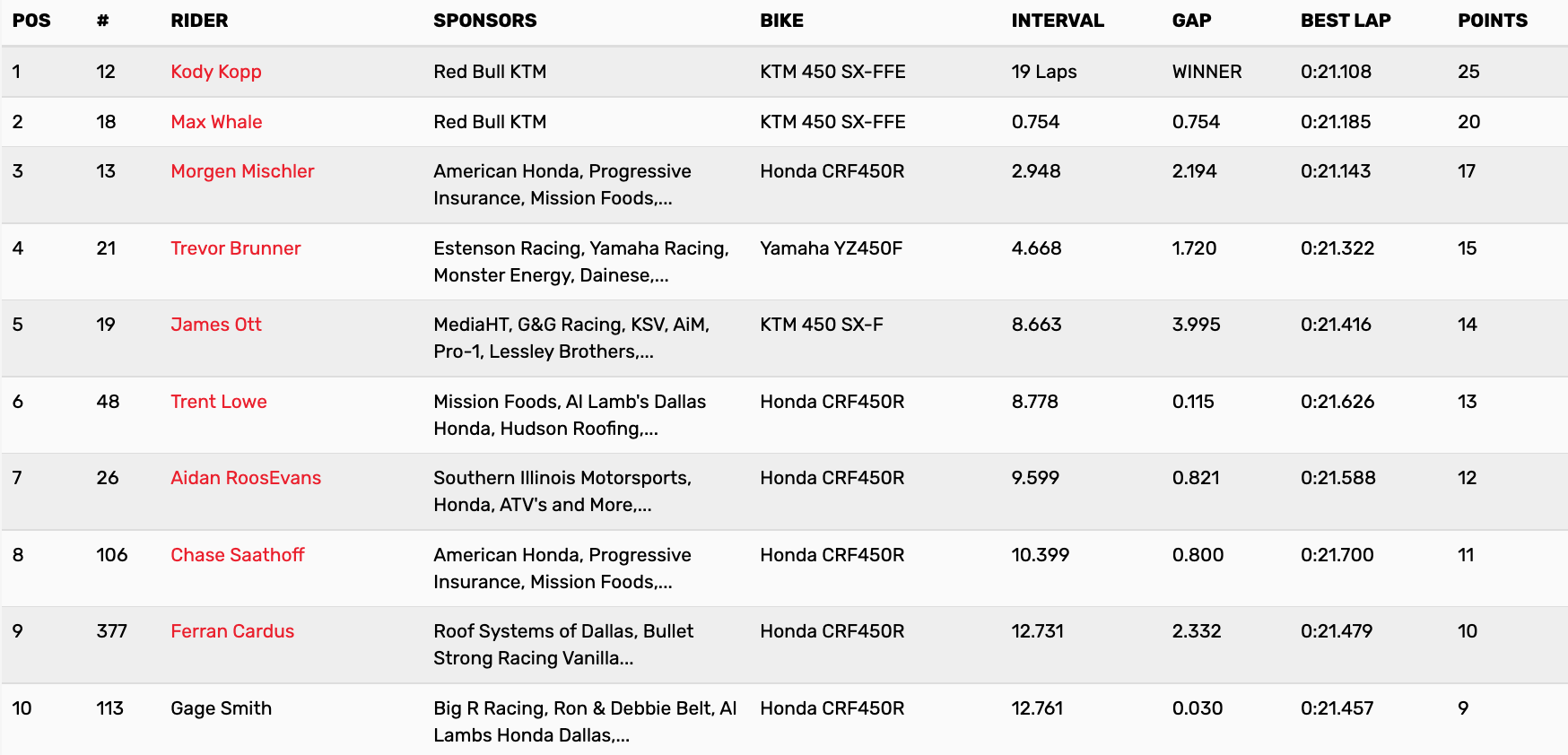Click the truncated Estenson Racing sponsors text
The image size is (1568, 755).
tap(580, 262)
